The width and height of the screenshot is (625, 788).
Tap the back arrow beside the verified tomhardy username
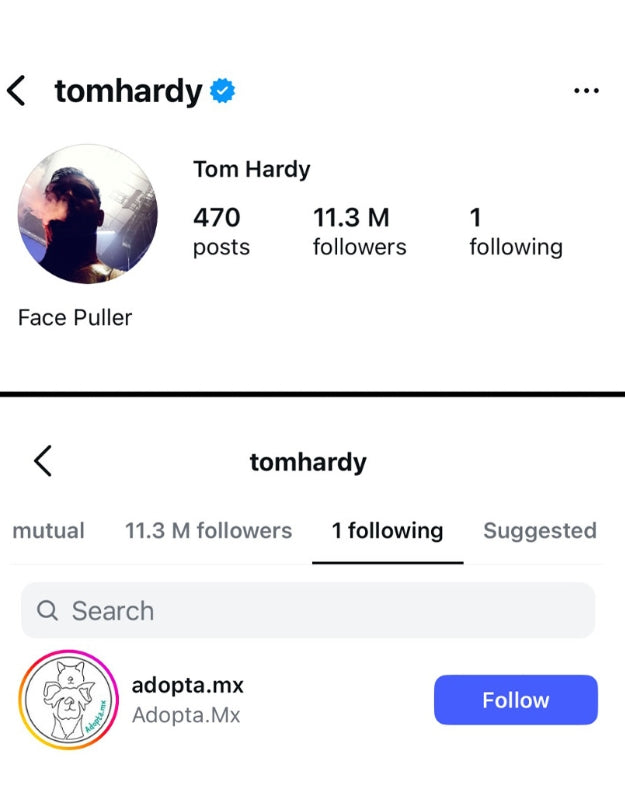[x=17, y=91]
